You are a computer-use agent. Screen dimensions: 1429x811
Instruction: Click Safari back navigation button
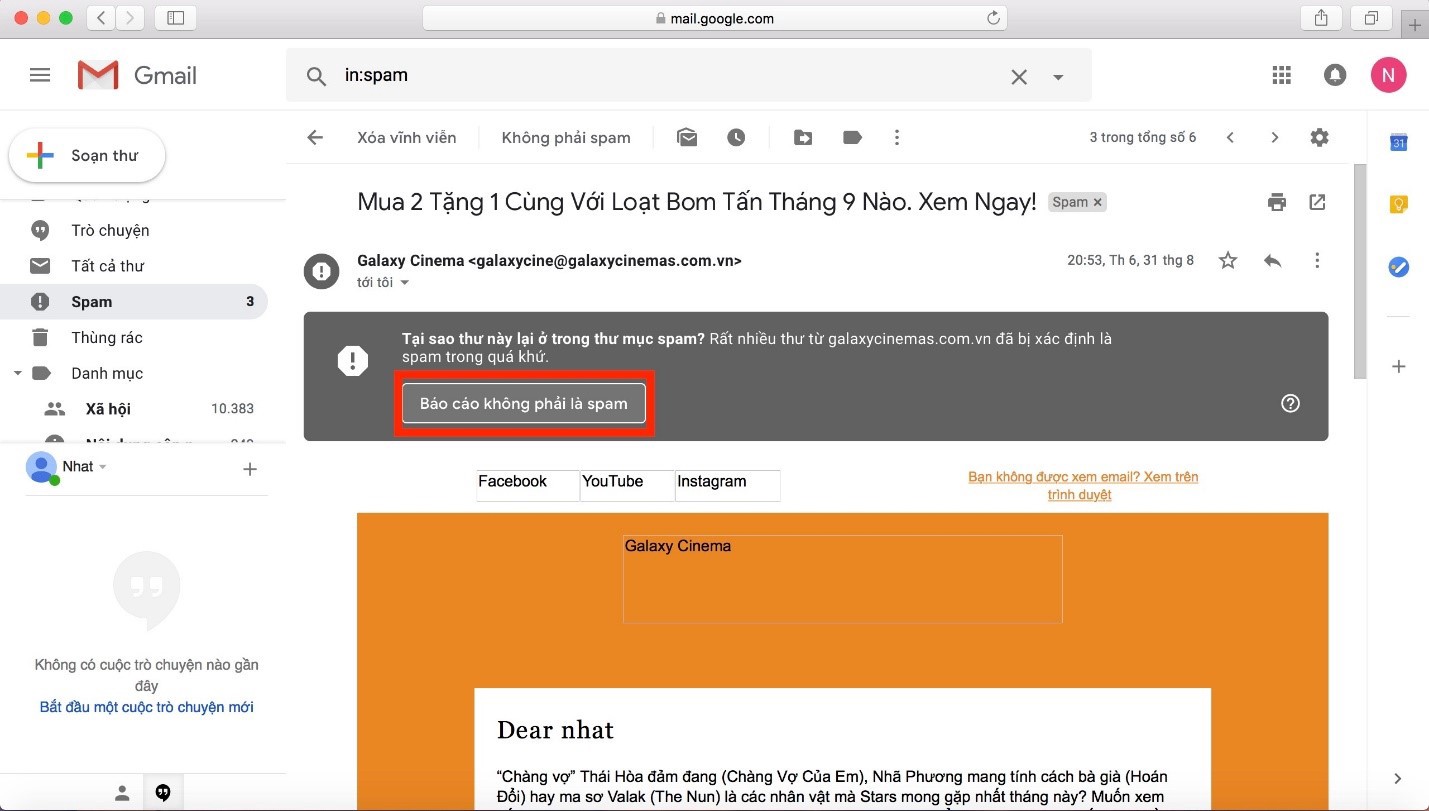[101, 18]
